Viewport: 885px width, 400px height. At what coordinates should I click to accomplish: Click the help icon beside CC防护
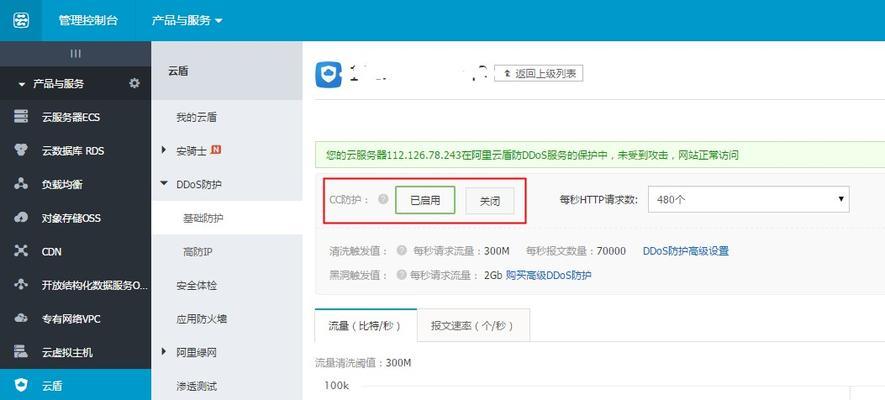[x=383, y=199]
